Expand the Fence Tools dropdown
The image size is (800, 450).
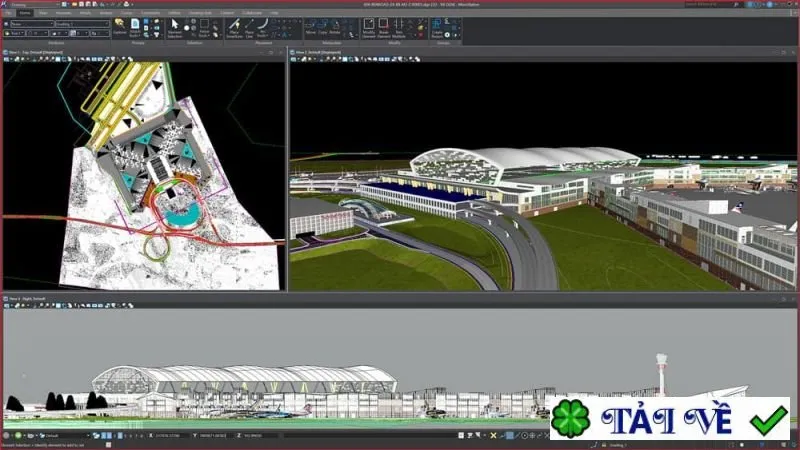[x=204, y=29]
